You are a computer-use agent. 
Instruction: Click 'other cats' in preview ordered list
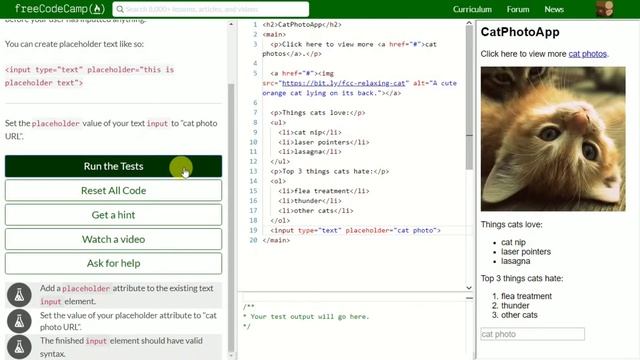click(519, 315)
